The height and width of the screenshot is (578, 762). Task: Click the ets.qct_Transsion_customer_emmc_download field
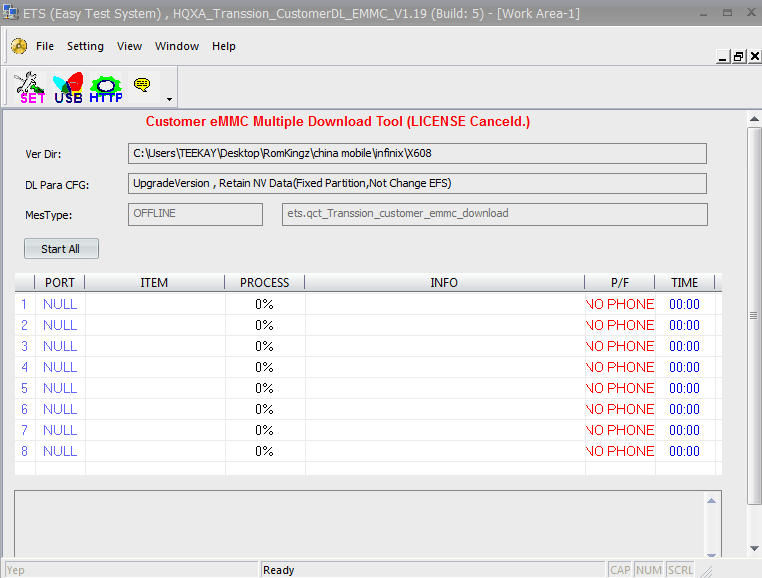[495, 214]
